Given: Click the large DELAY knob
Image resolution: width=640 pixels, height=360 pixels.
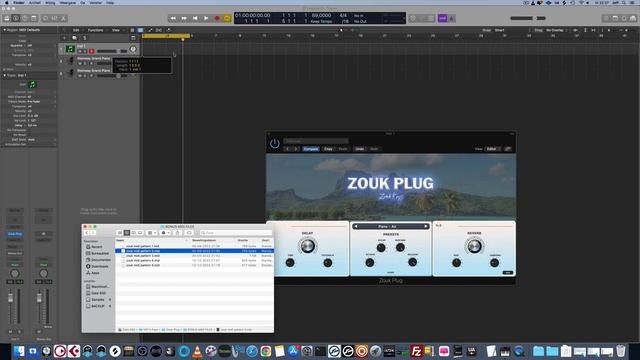Looking at the screenshot, I should pos(307,246).
